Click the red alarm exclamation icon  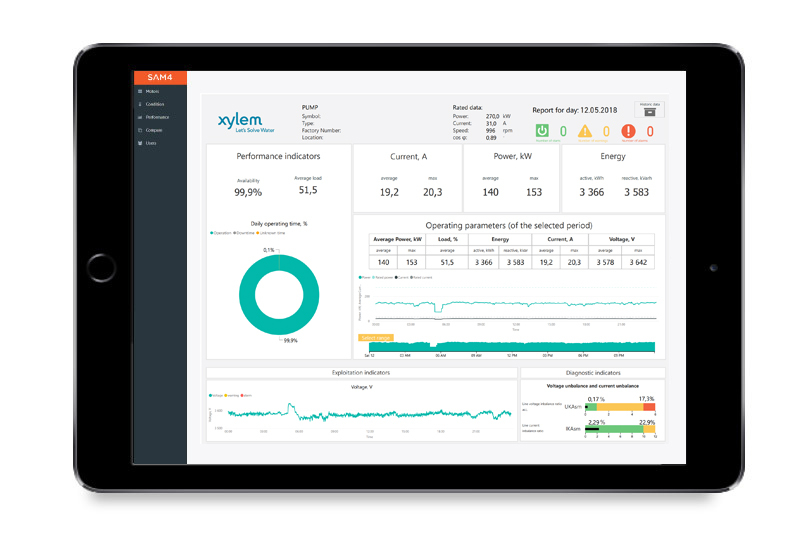click(x=628, y=131)
